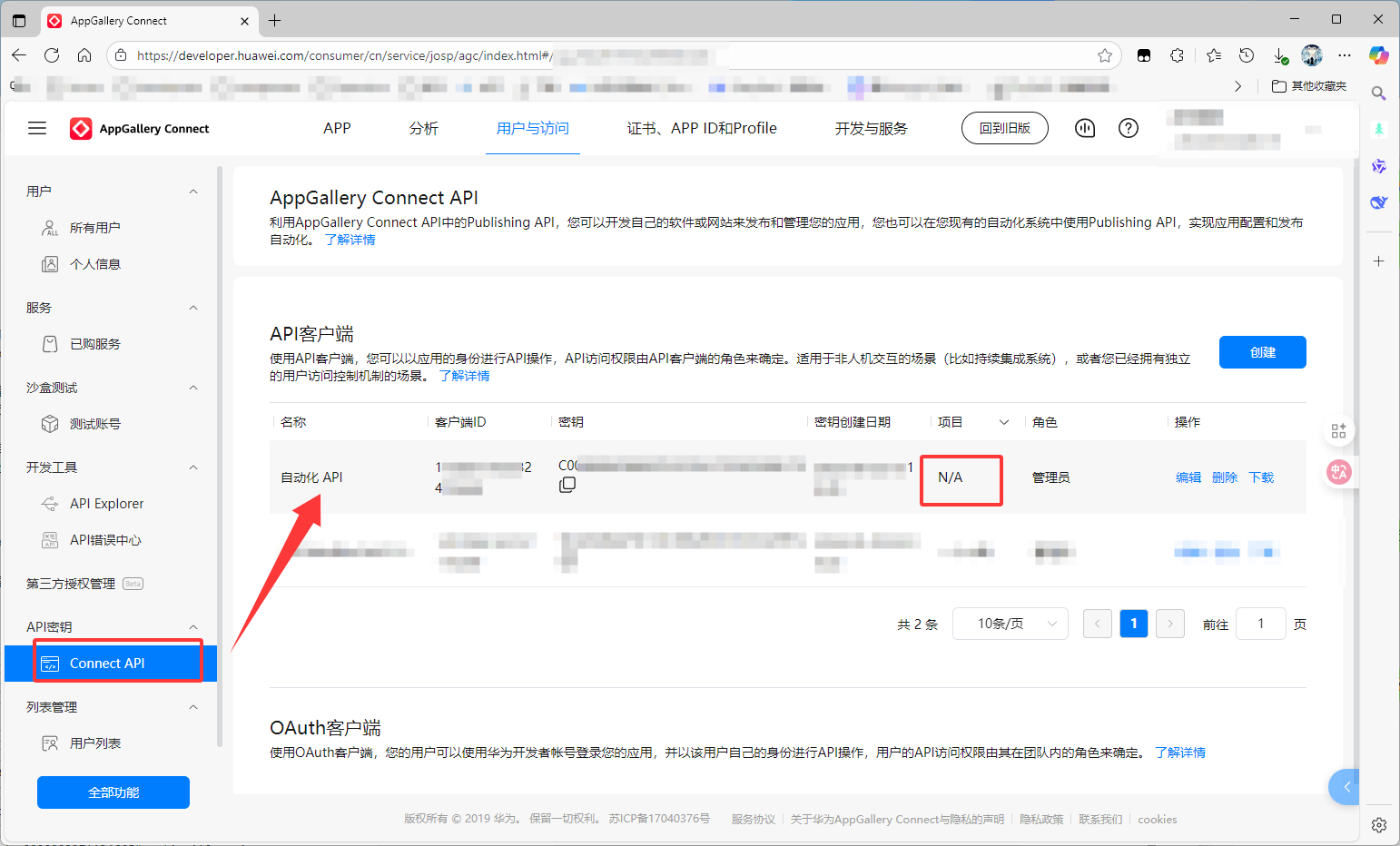Expand the blue side panel arrow
This screenshot has height=846, width=1400.
pyautogui.click(x=1345, y=787)
